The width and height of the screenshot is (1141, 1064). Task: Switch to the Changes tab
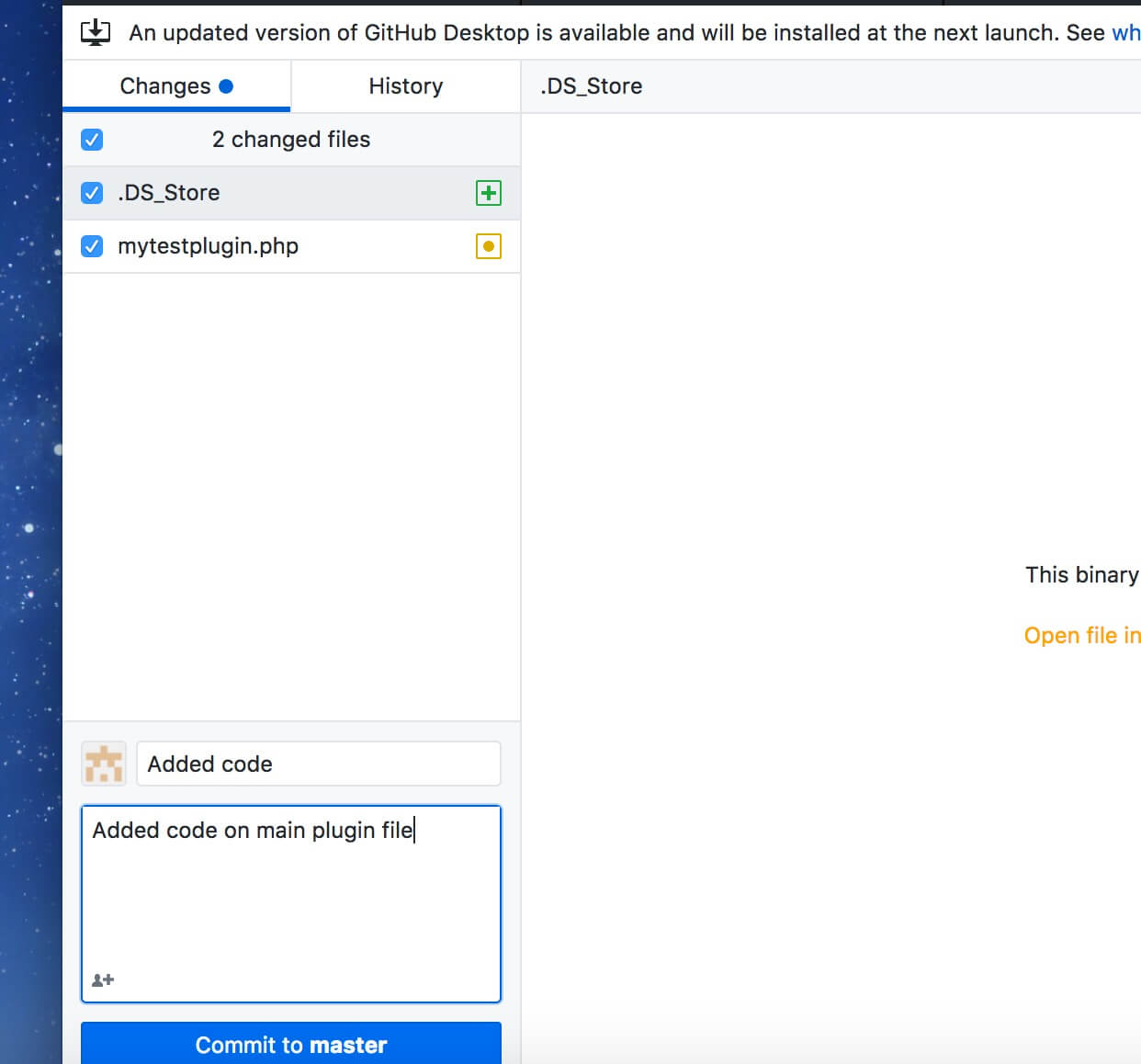pyautogui.click(x=176, y=86)
